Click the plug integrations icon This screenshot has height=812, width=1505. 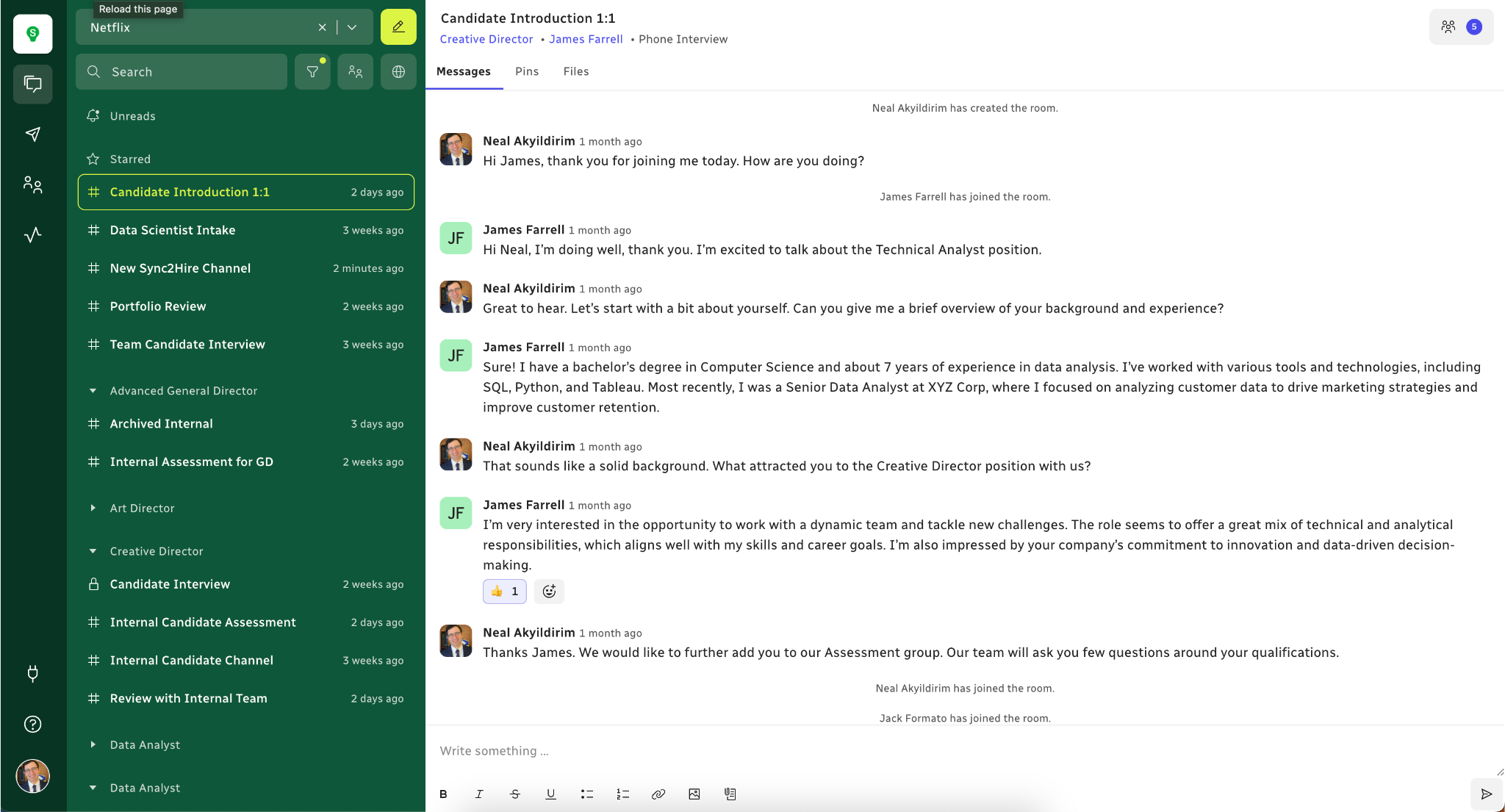coord(33,673)
